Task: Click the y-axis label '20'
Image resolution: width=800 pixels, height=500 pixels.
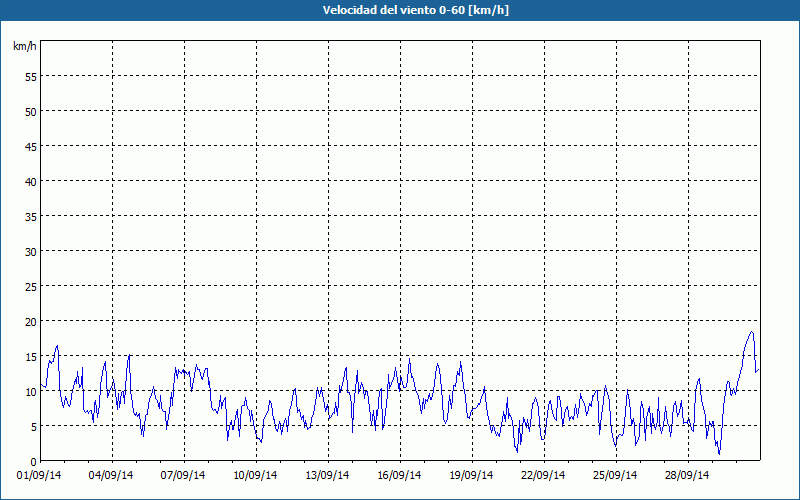Action: click(31, 321)
